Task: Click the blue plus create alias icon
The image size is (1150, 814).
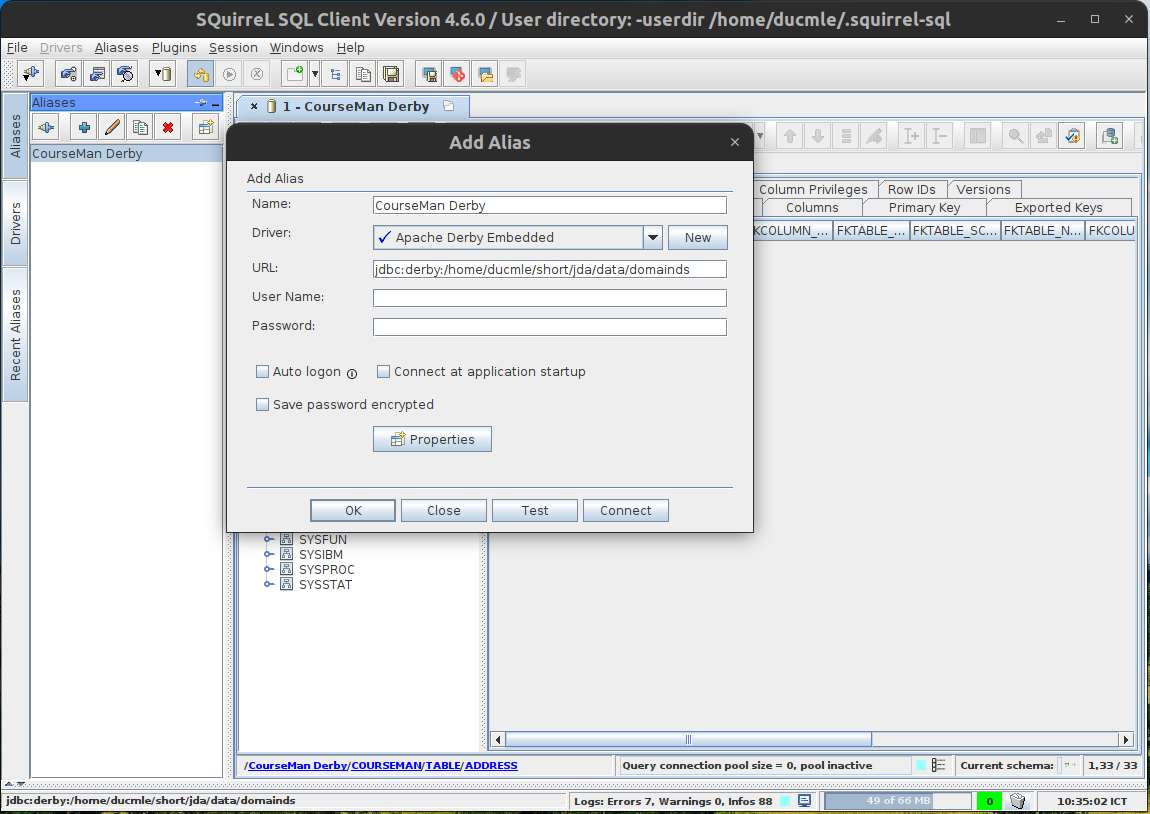Action: click(x=84, y=128)
